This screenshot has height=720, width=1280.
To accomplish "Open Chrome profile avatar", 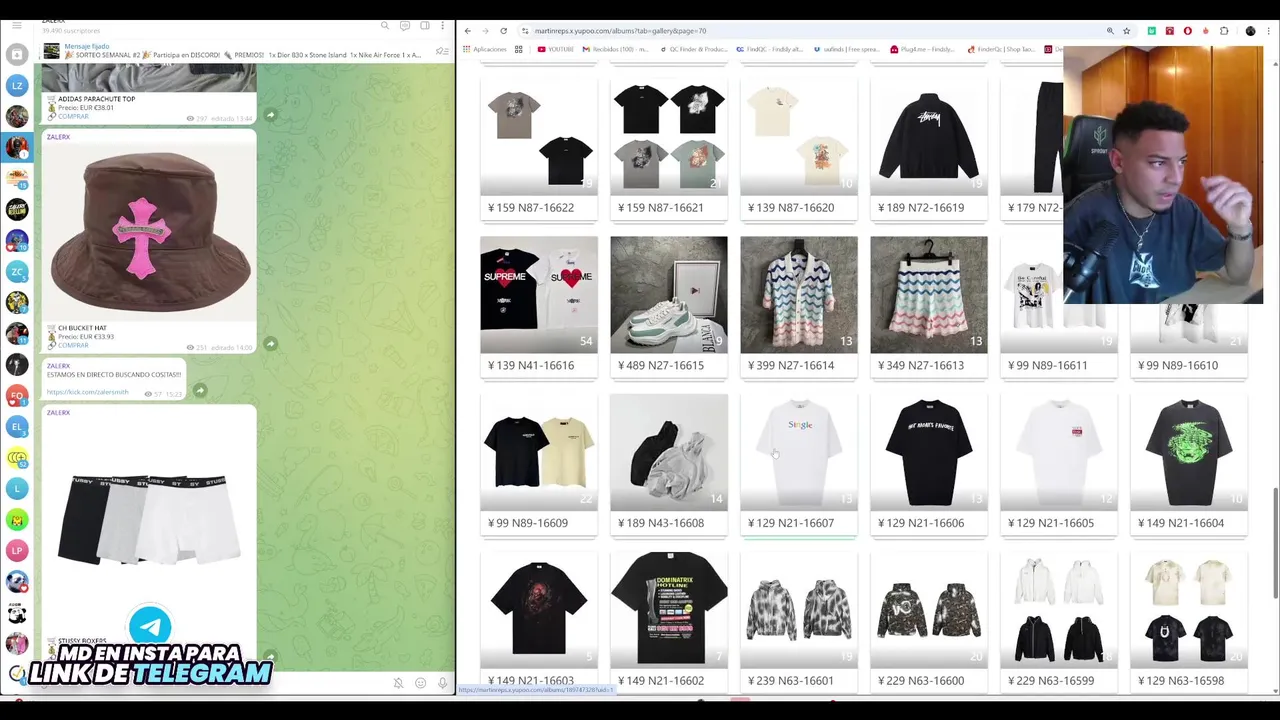I will [1250, 31].
